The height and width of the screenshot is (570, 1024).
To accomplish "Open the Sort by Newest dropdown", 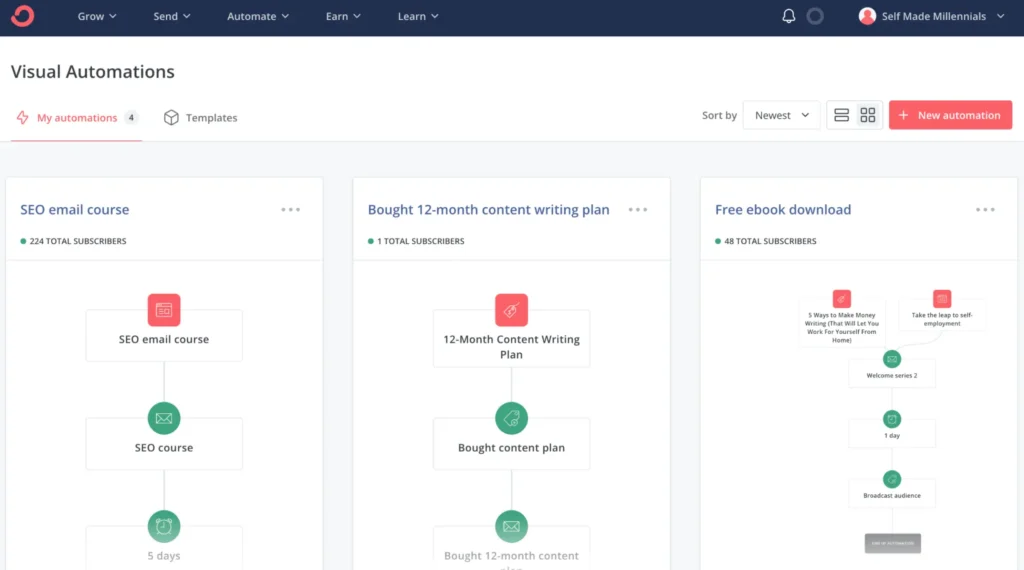I will point(781,115).
